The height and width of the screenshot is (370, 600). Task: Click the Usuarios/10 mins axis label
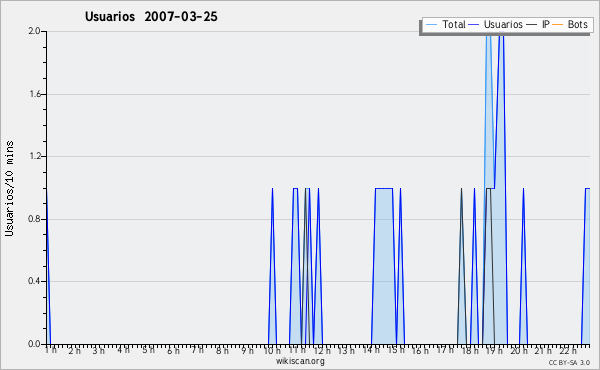coord(9,188)
